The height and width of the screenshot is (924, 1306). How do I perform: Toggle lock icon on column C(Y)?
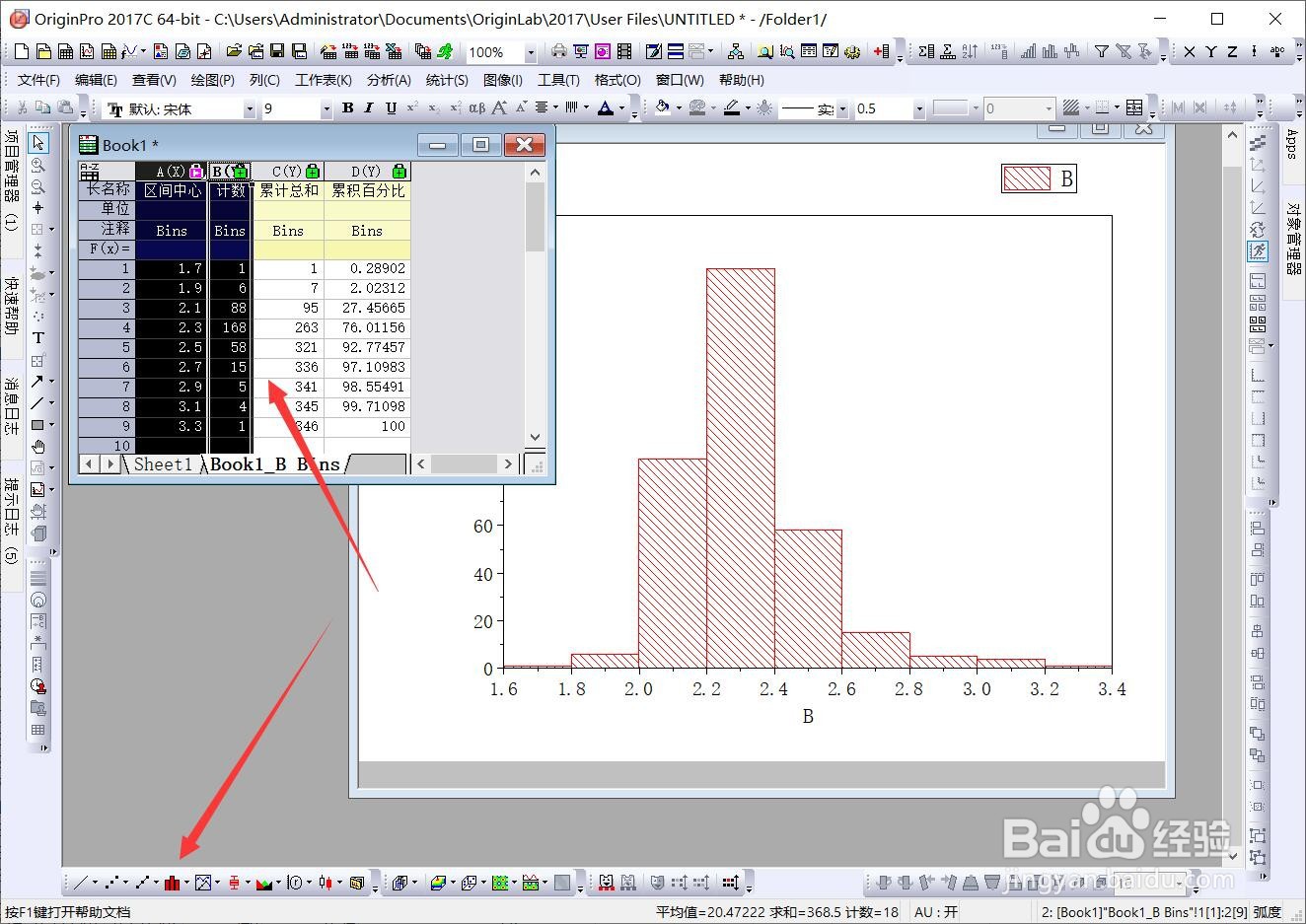pos(313,172)
